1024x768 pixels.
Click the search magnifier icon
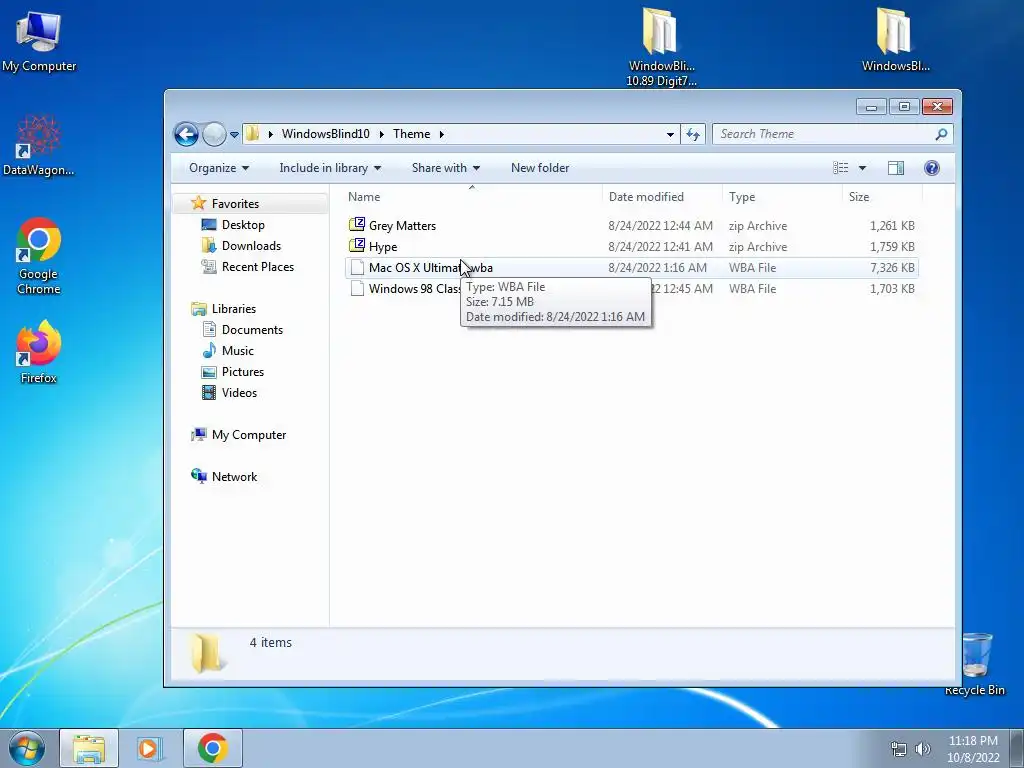[x=941, y=135]
